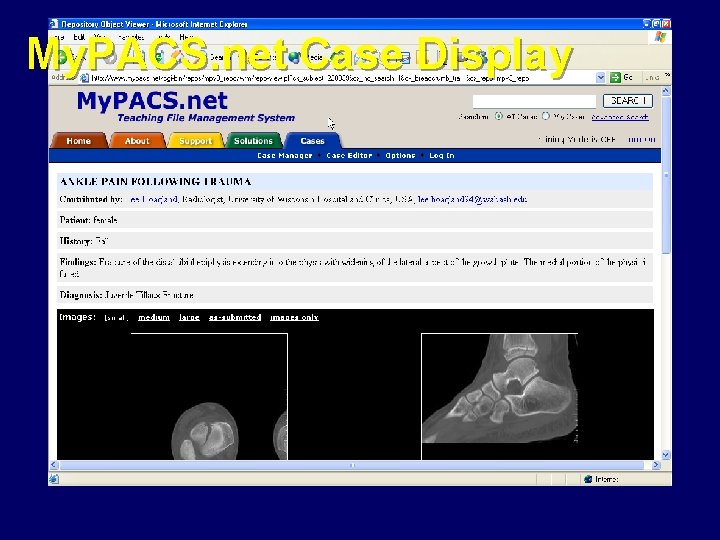Expand the address bar dropdown arrow

click(x=600, y=78)
